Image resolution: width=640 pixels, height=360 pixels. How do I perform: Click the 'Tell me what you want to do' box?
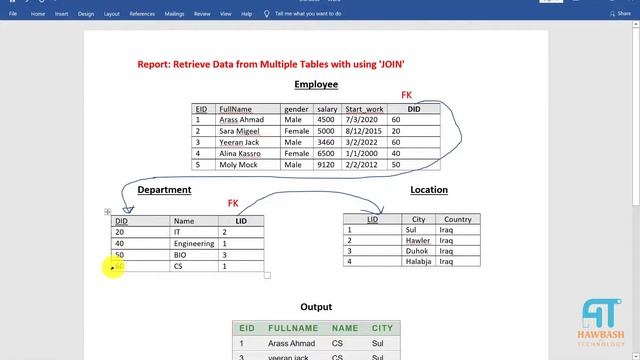tap(308, 13)
